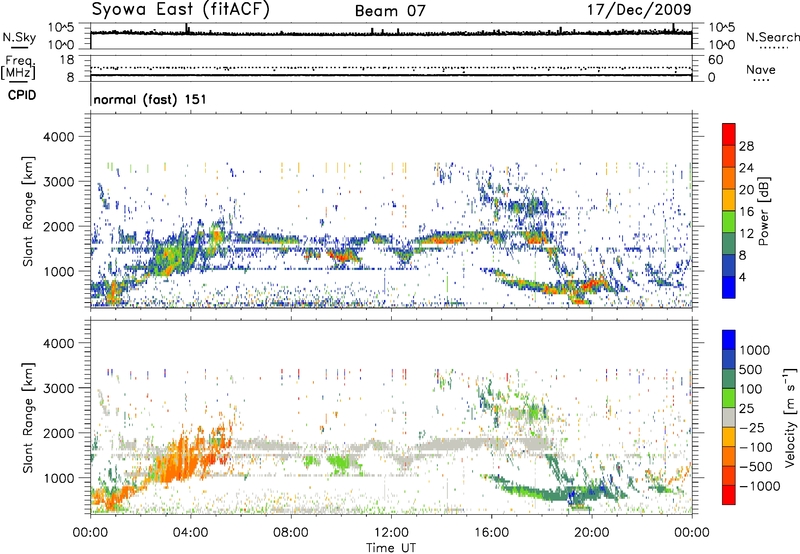The image size is (800, 554).
Task: Click the '16:00' time axis tick label
Action: pyautogui.click(x=491, y=533)
